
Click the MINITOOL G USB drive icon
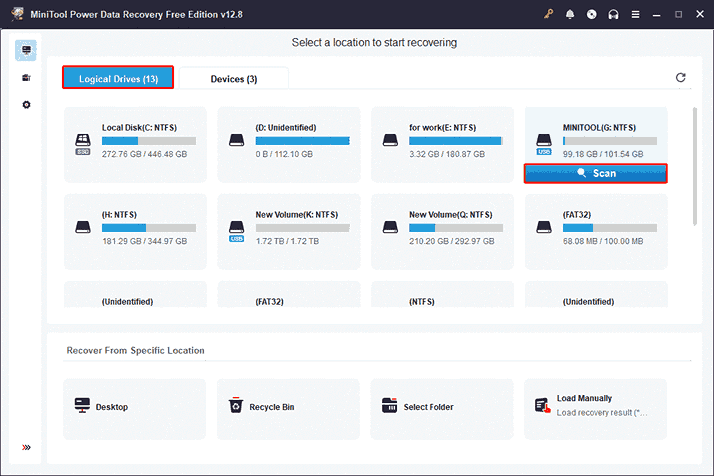coord(544,144)
